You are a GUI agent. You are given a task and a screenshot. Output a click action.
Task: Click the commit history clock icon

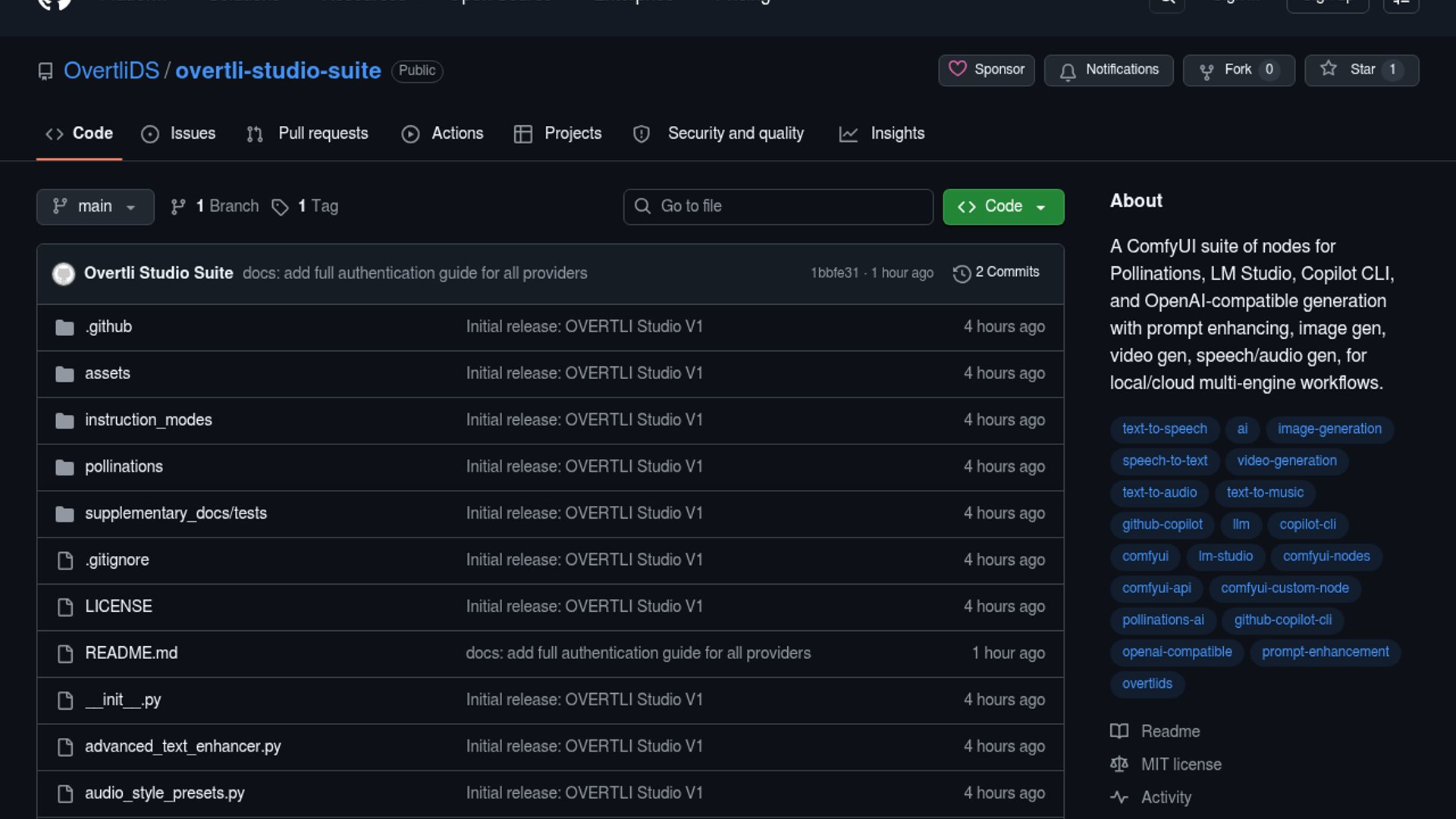coord(962,273)
